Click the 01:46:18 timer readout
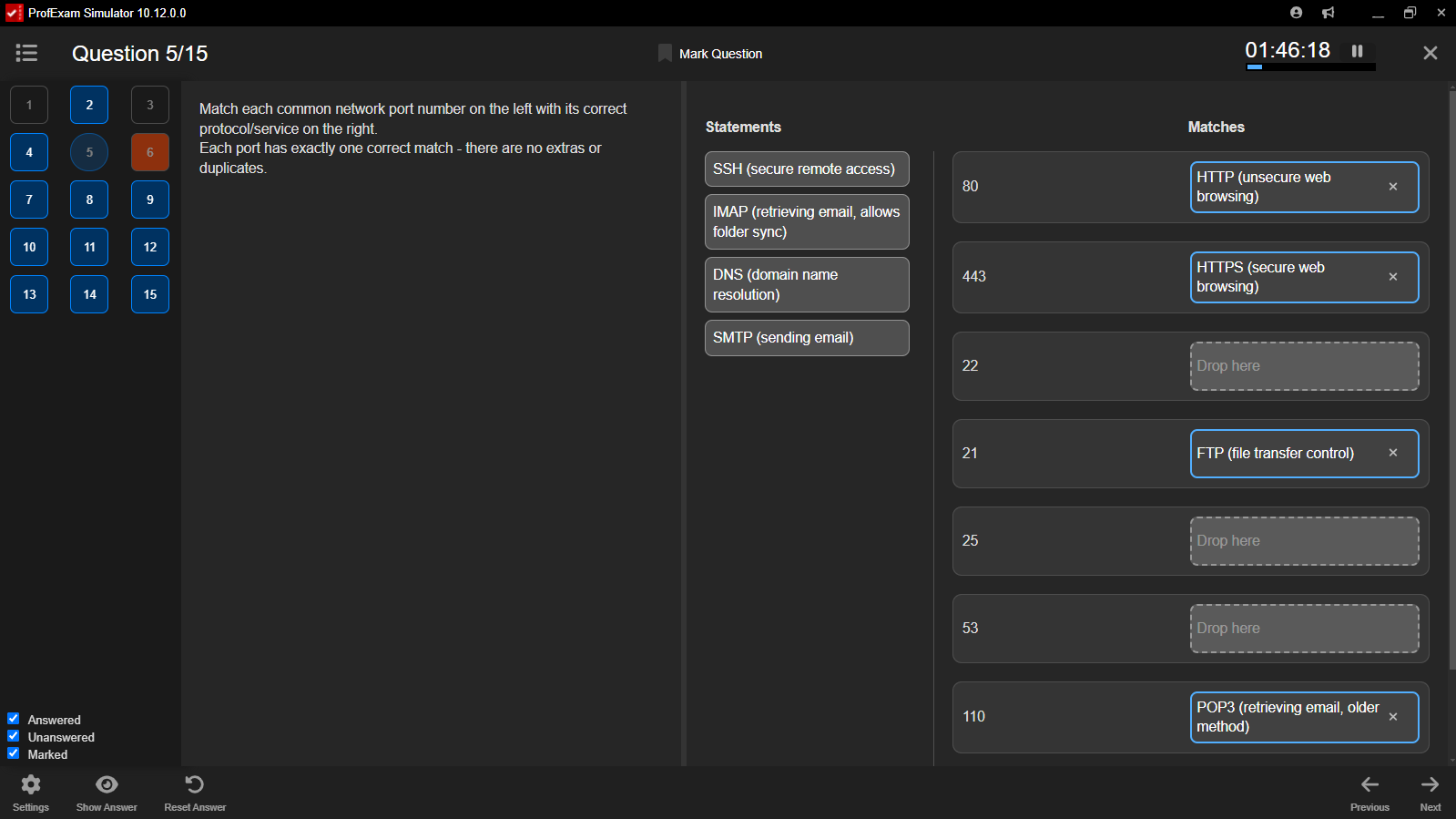The width and height of the screenshot is (1456, 819). click(1288, 50)
